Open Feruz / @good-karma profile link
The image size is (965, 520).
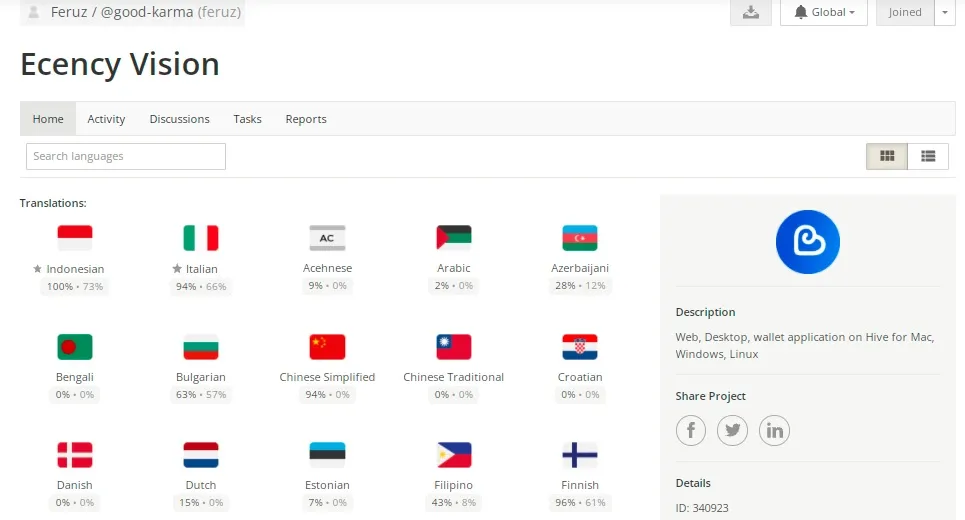146,12
